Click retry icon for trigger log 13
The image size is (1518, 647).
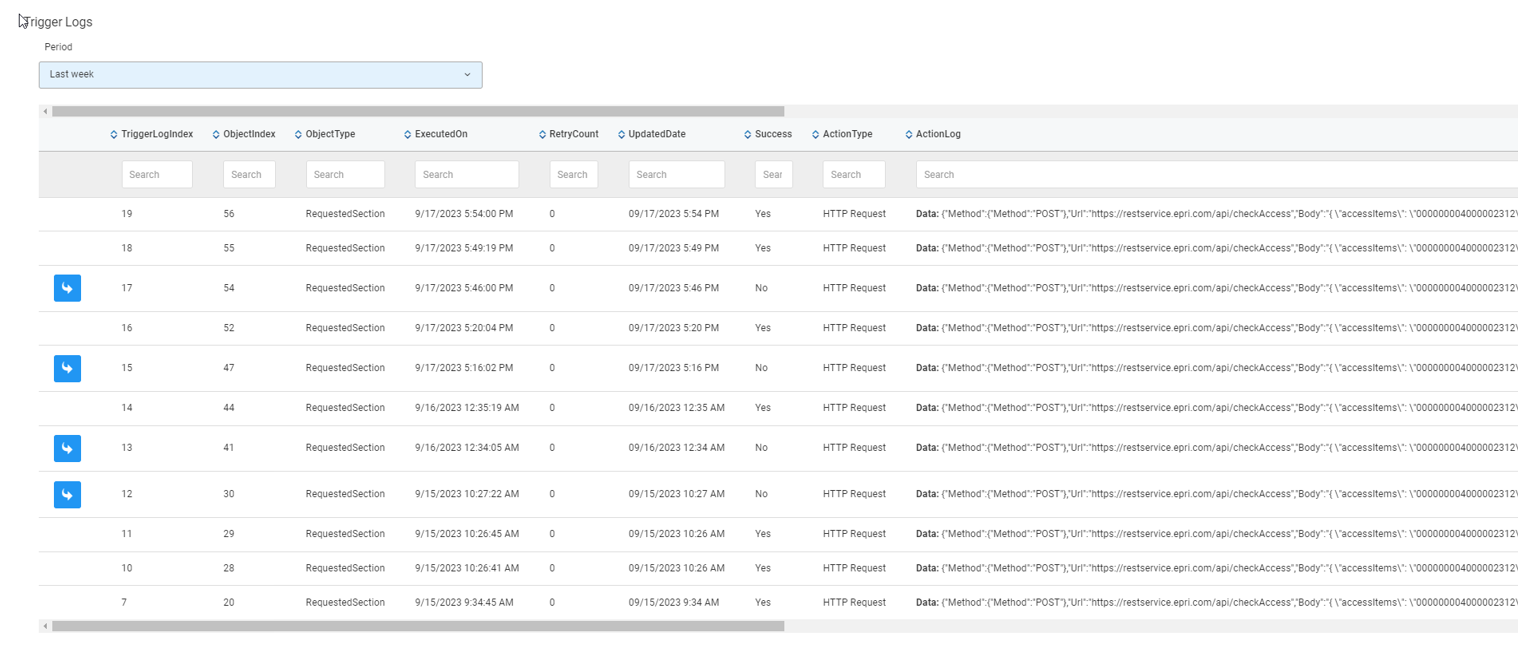[67, 448]
